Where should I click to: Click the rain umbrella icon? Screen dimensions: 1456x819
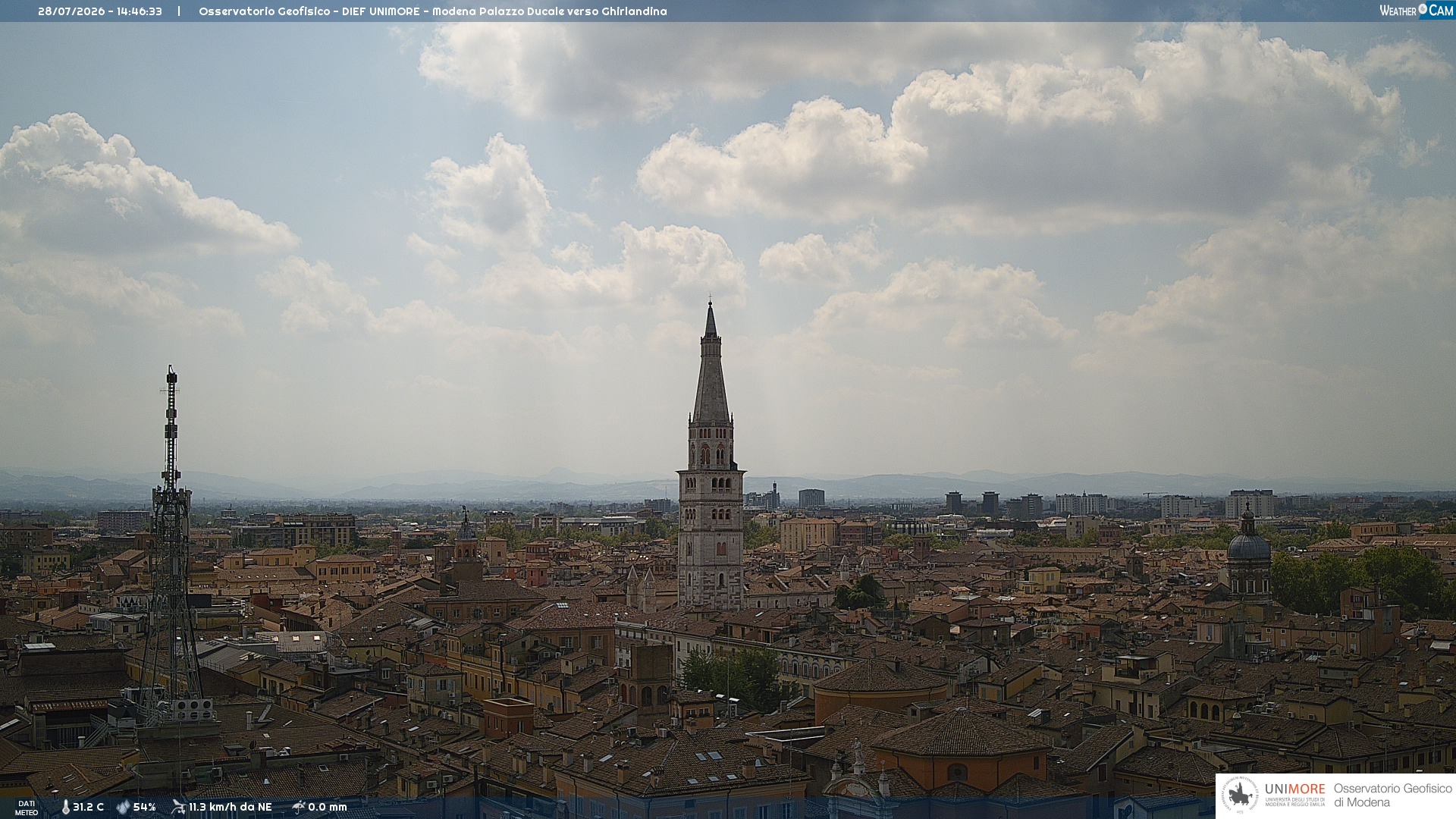pos(299,807)
